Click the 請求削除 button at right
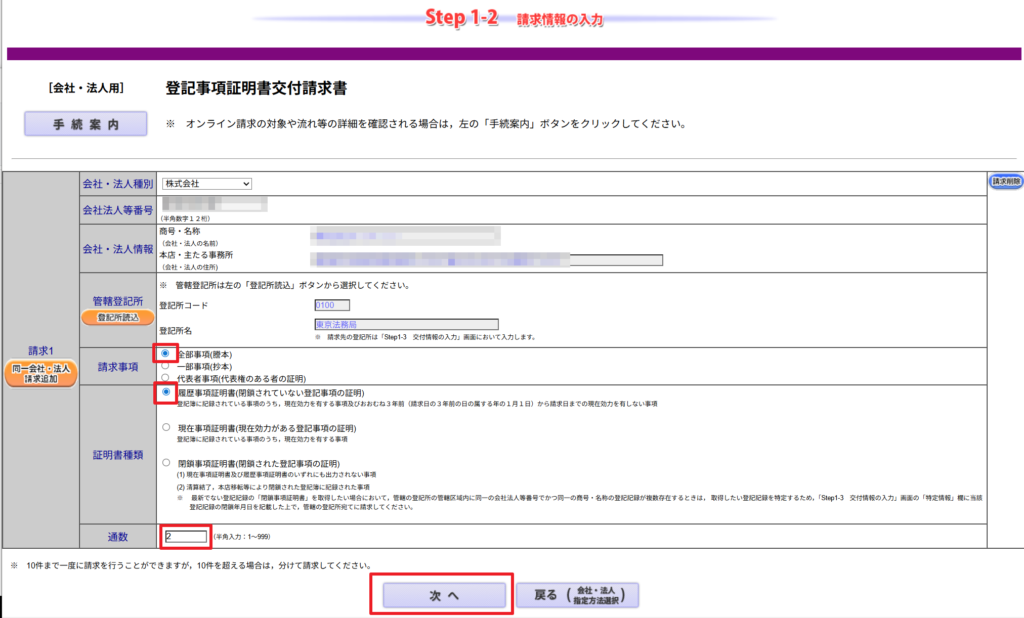 [x=1005, y=181]
